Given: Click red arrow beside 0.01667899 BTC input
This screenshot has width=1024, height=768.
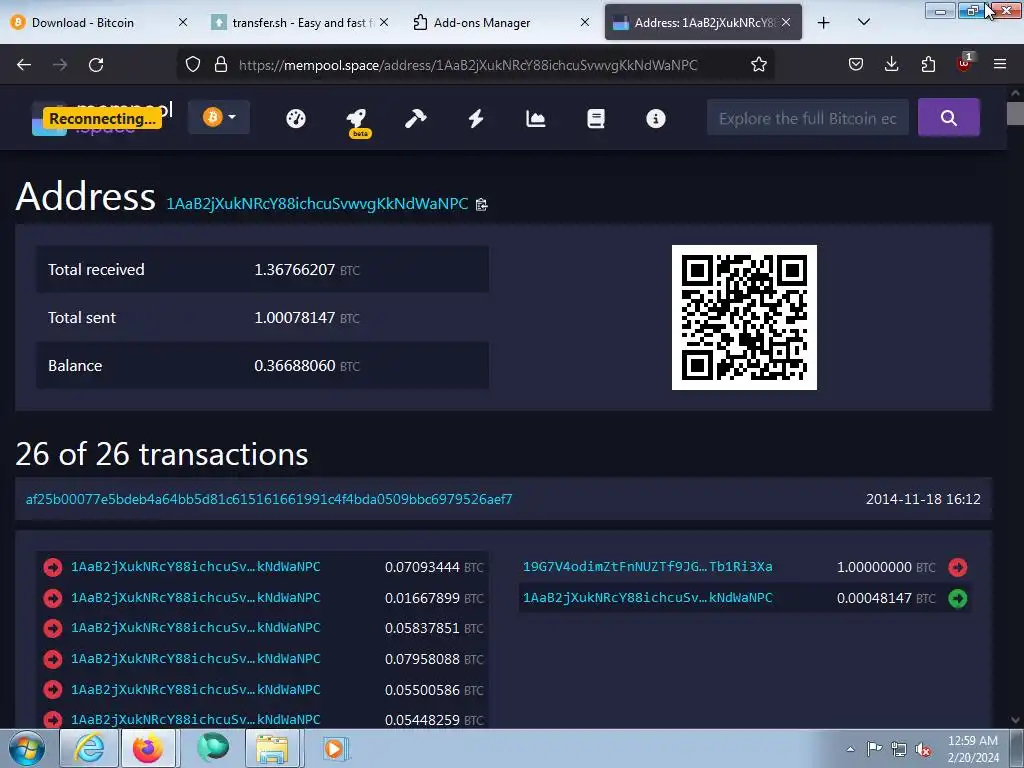Looking at the screenshot, I should [x=53, y=598].
